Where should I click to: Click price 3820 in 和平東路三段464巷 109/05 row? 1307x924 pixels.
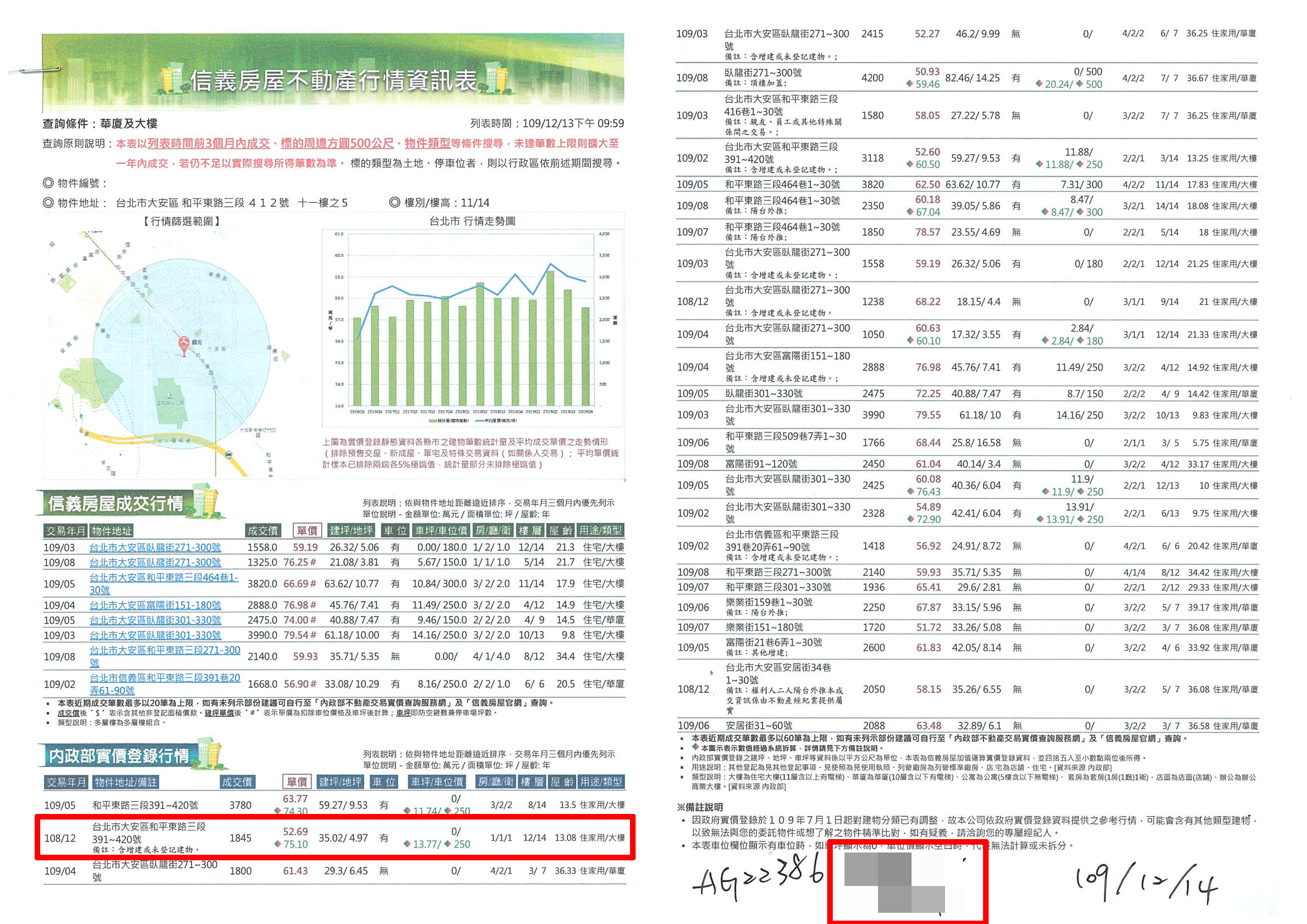(872, 184)
